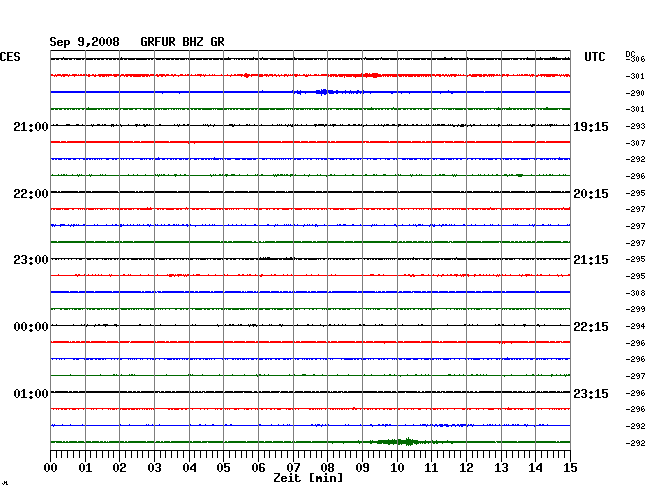Click minute axis tick label 06
This screenshot has height=494, width=650.
pos(258,468)
